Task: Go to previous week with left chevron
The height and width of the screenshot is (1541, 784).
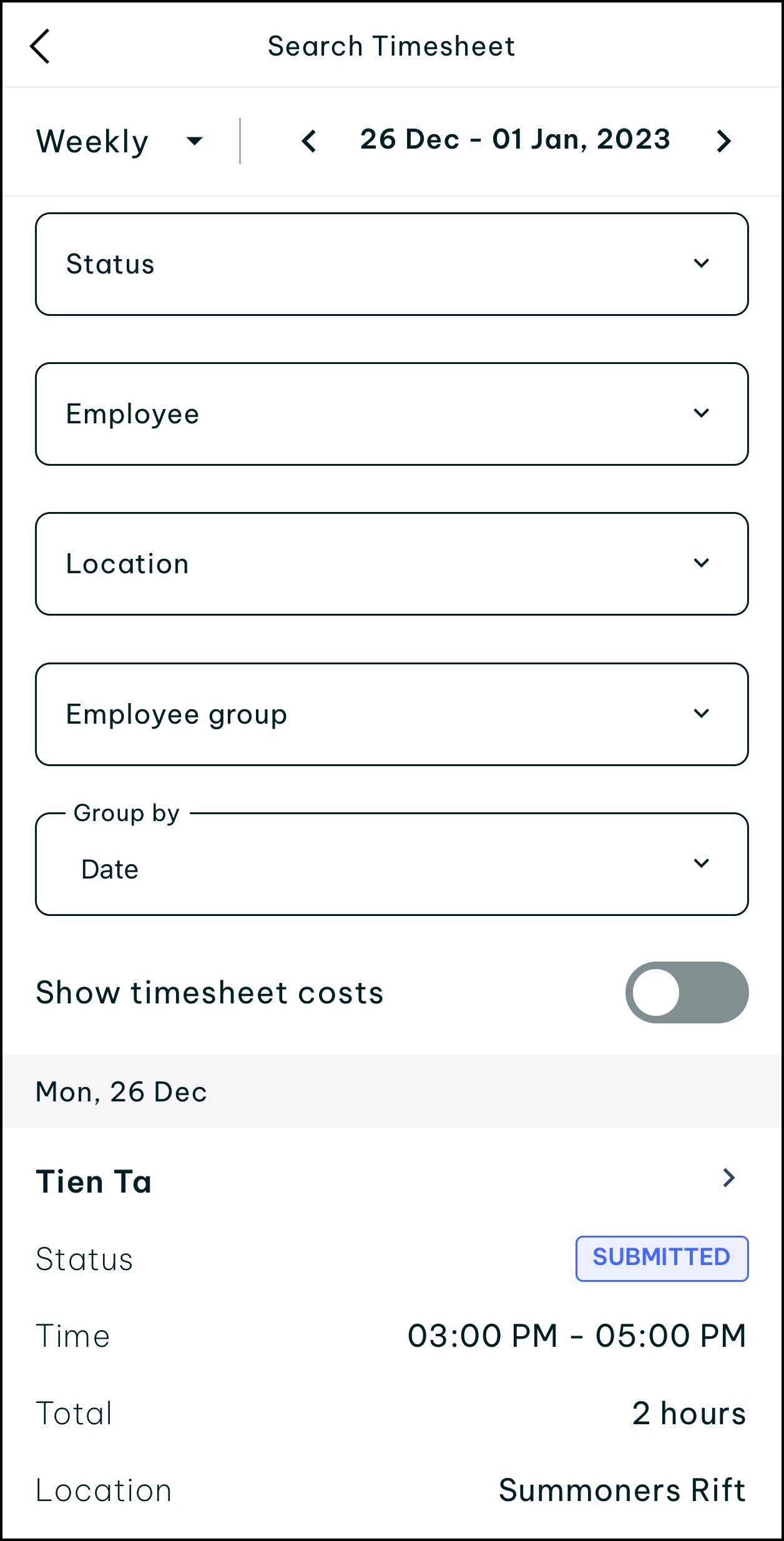Action: pos(309,141)
